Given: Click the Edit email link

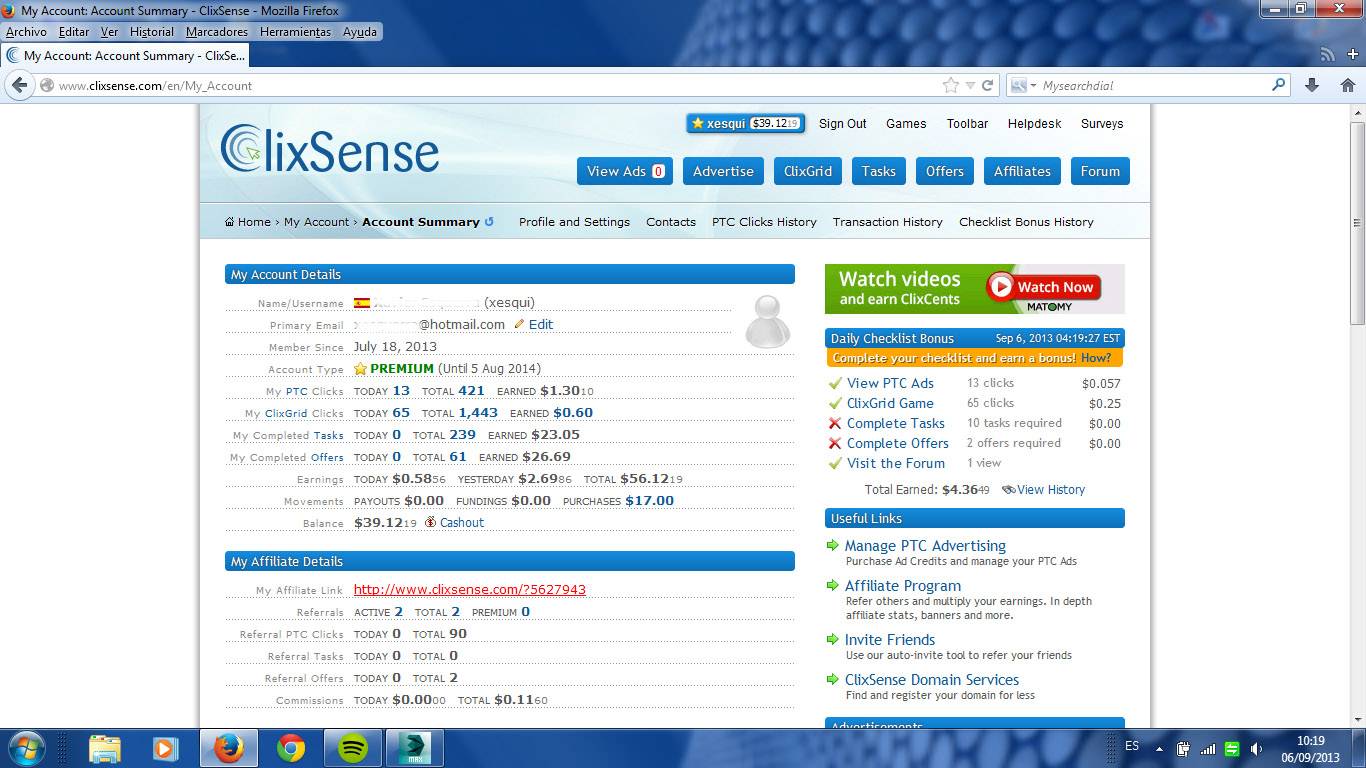Looking at the screenshot, I should click(541, 325).
